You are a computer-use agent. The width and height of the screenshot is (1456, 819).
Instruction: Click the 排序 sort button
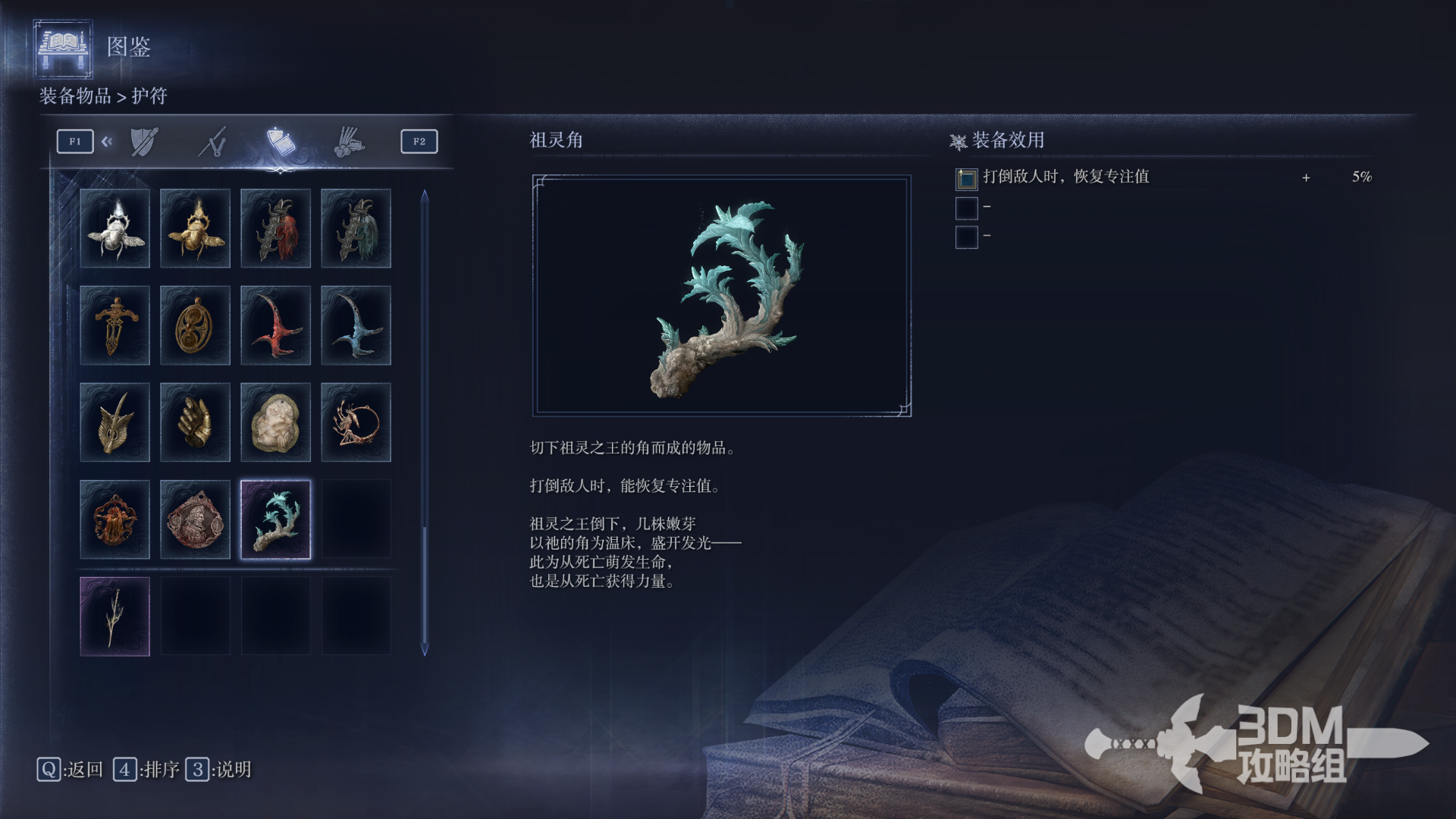pos(146,770)
